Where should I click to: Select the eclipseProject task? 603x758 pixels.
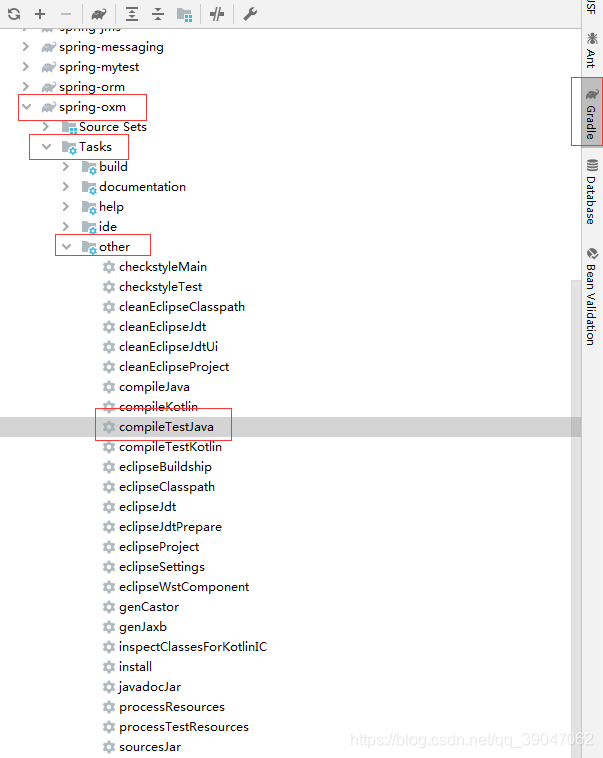point(159,547)
